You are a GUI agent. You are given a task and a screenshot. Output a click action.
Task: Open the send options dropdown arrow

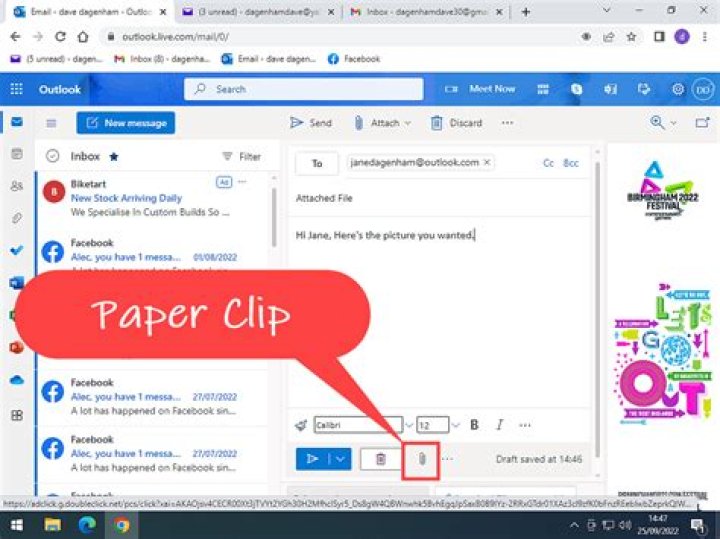tap(340, 459)
